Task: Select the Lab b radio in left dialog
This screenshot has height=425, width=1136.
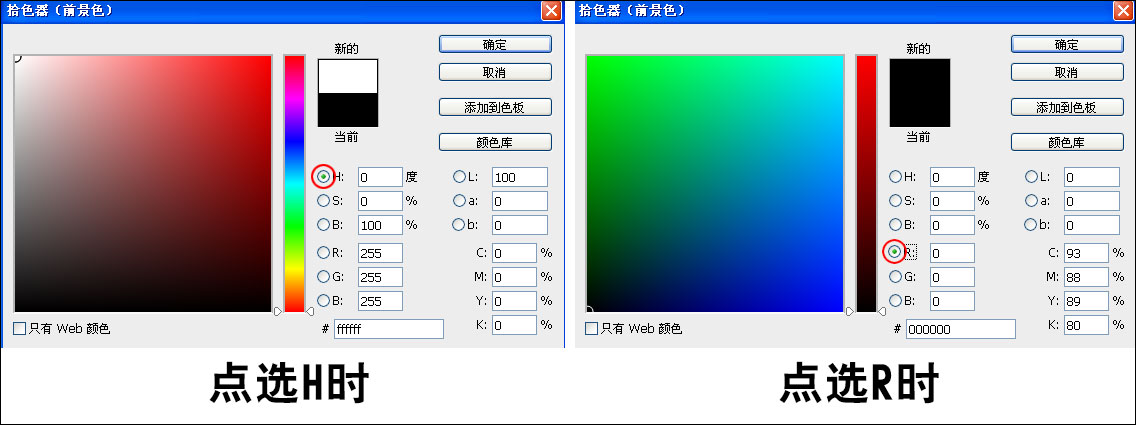Action: [x=459, y=224]
